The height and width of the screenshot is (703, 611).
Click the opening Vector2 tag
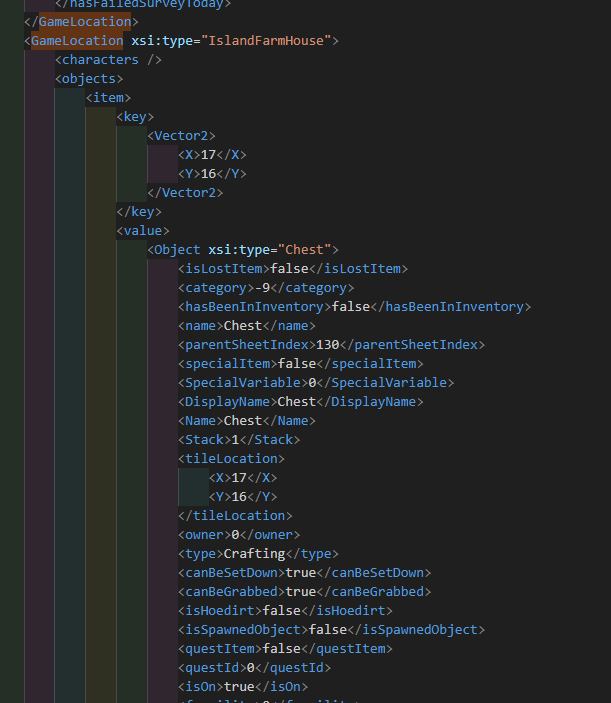(181, 136)
